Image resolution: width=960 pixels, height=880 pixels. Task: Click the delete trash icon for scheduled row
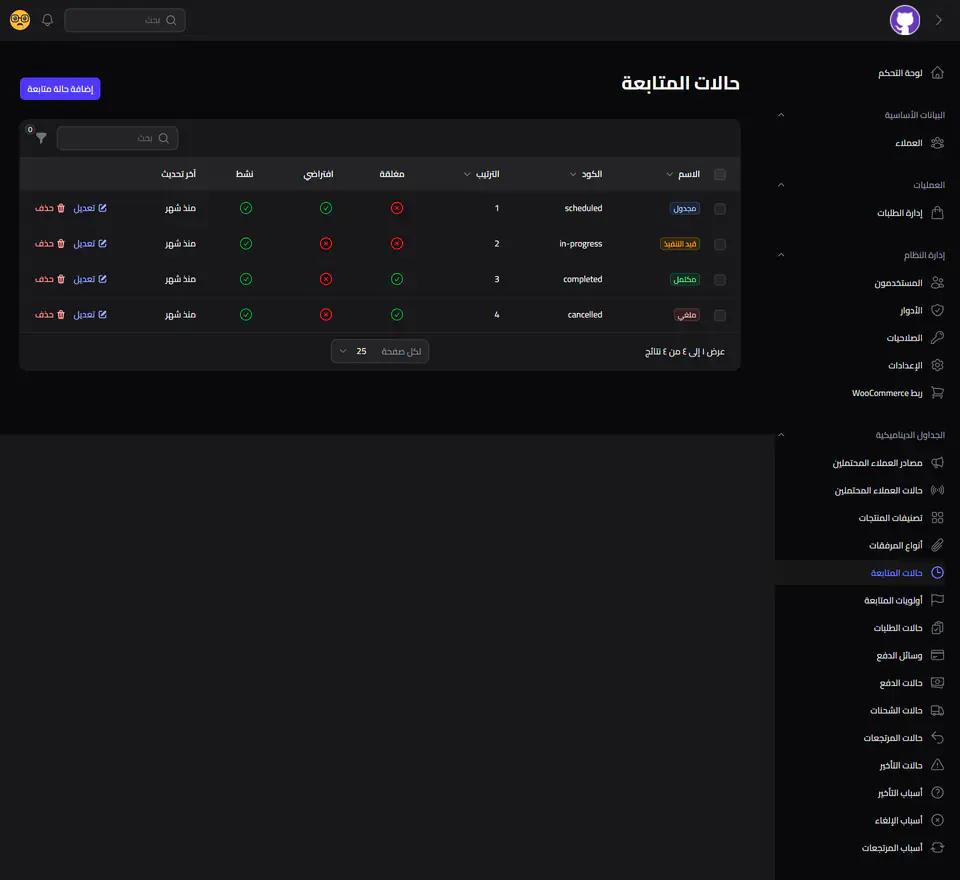point(61,208)
